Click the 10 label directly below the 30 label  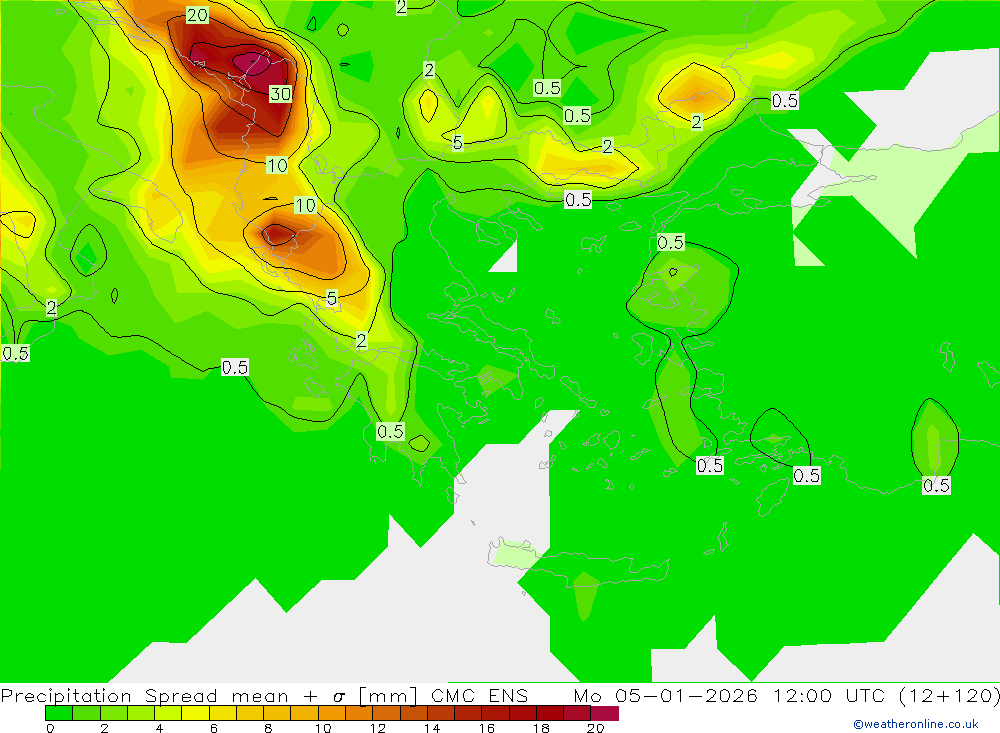click(277, 166)
